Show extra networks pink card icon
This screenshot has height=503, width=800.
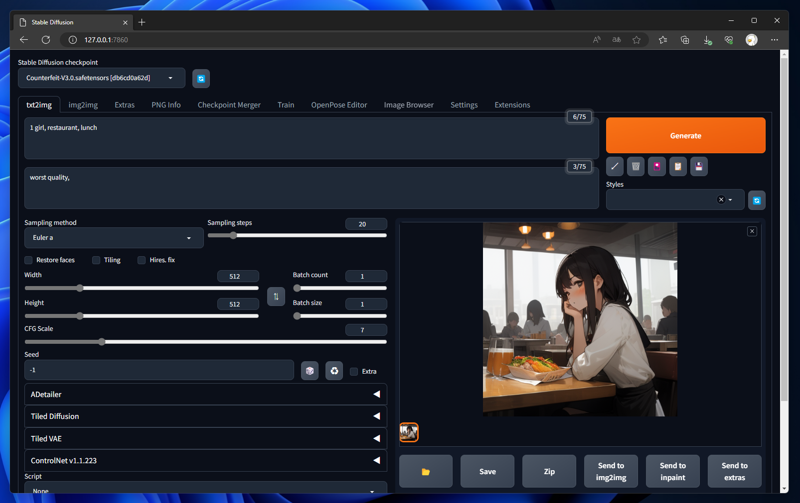[657, 166]
